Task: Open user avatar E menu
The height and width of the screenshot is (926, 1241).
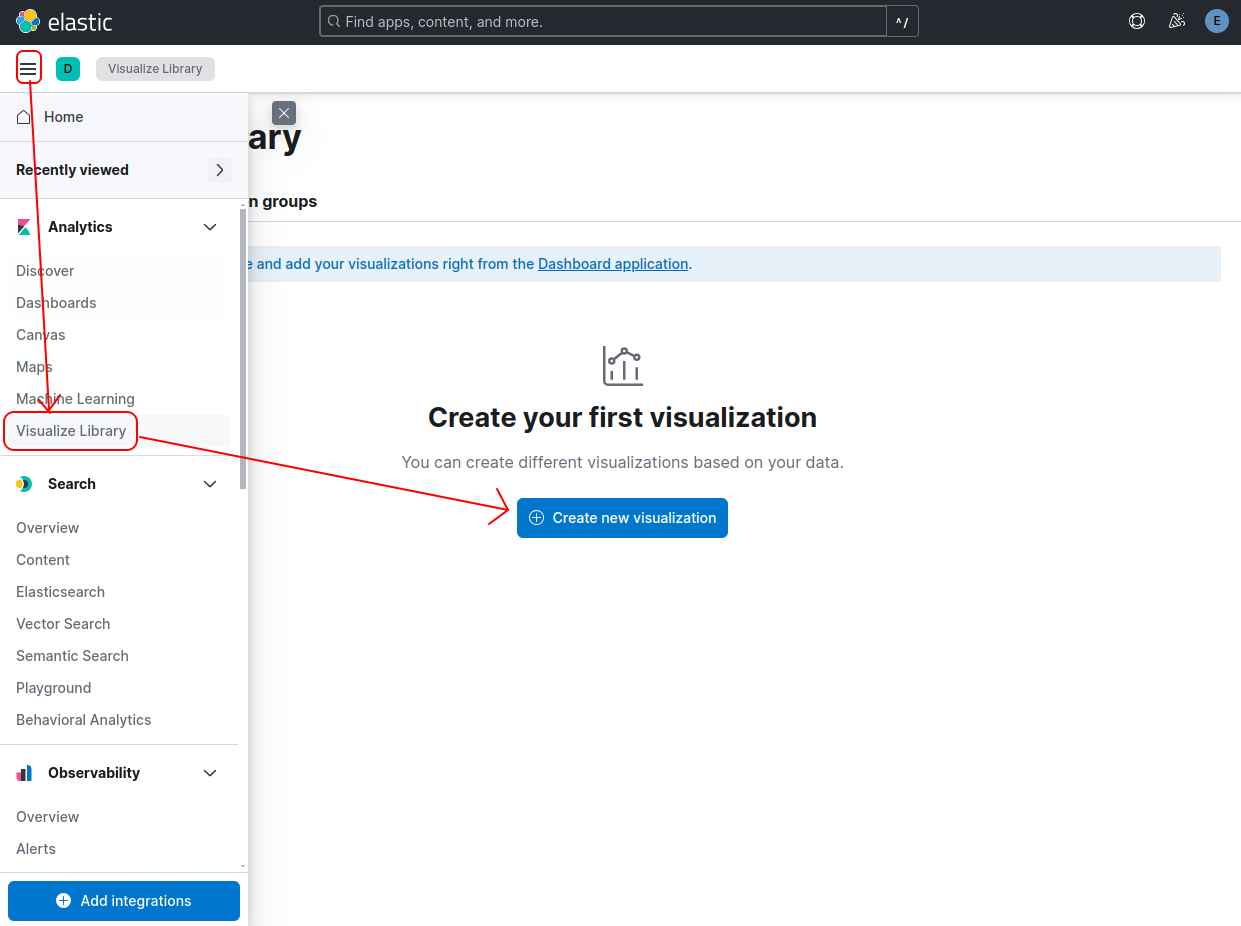Action: click(x=1217, y=21)
